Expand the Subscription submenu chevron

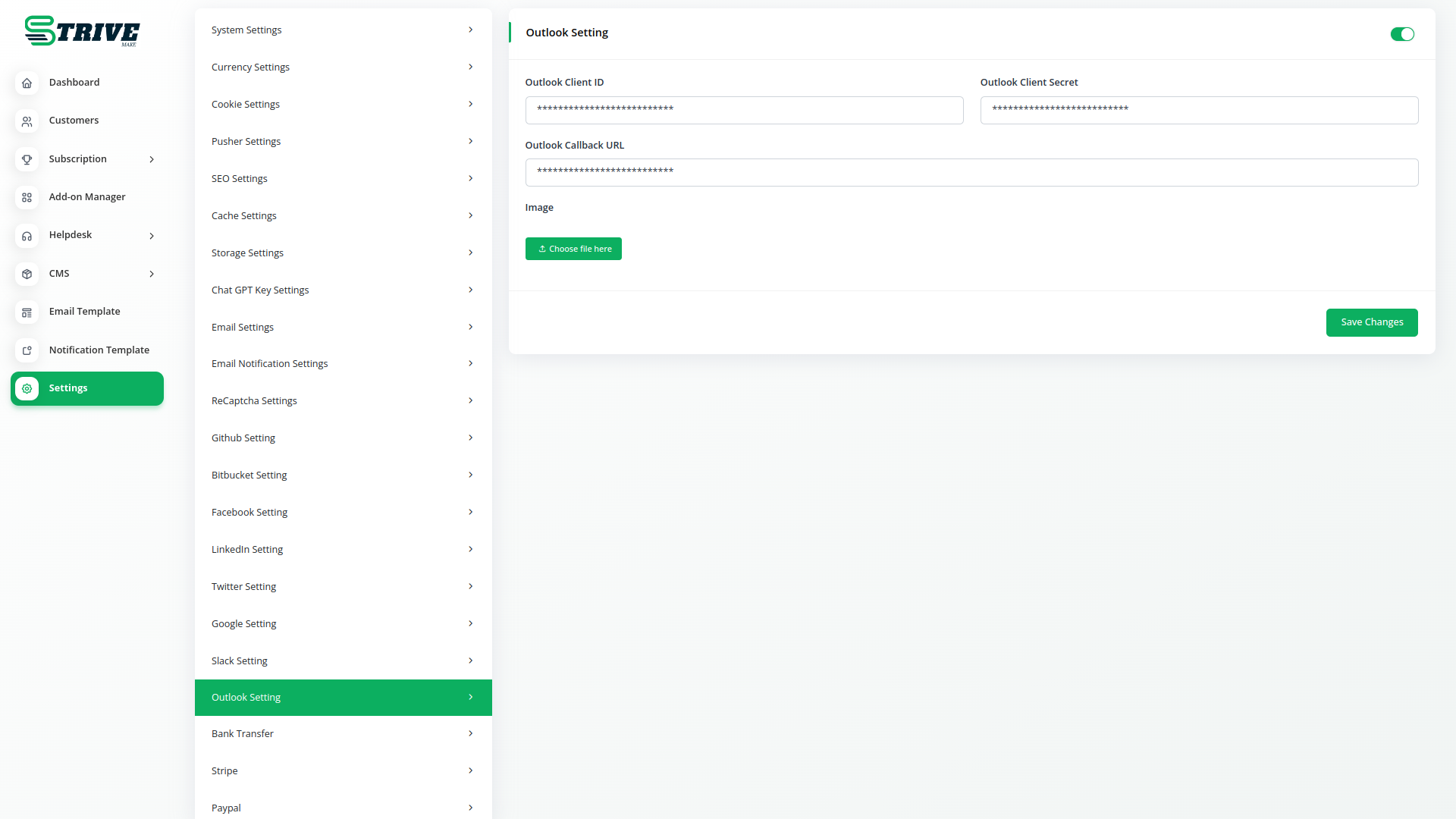click(x=152, y=159)
